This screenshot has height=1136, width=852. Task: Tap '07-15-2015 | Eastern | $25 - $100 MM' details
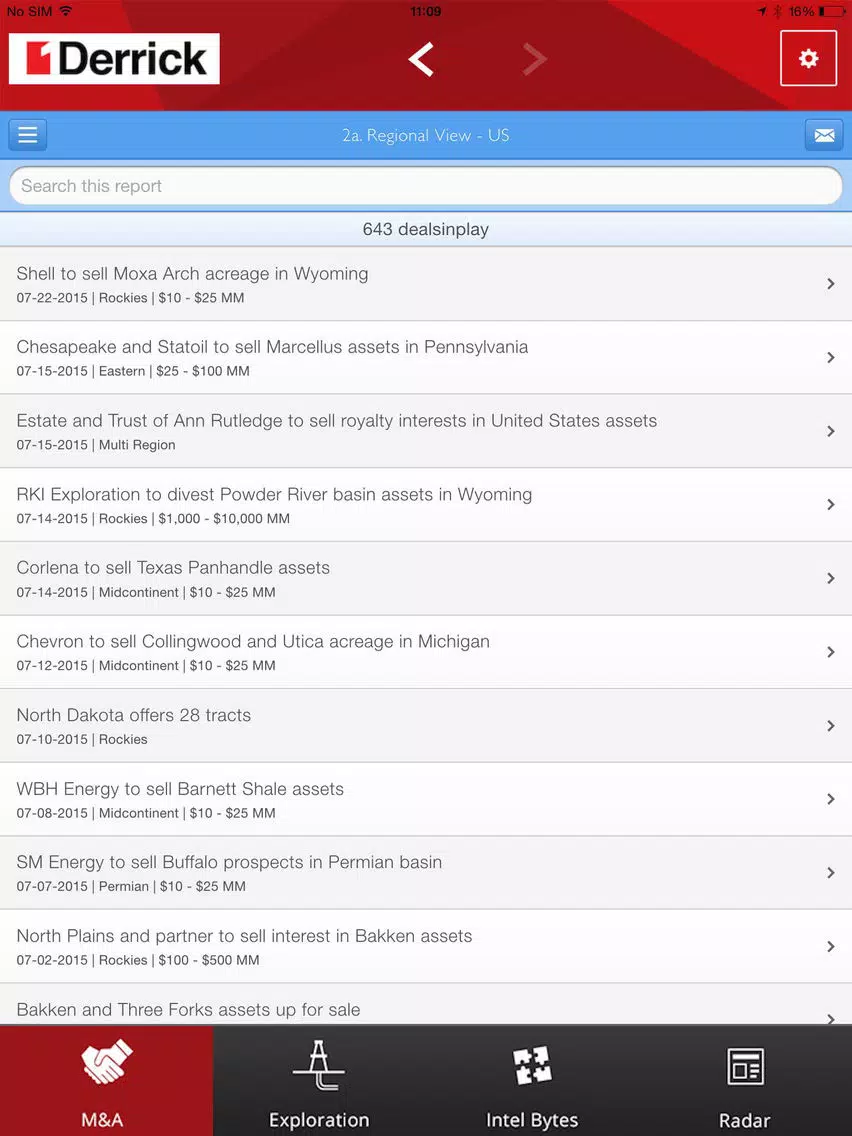[x=133, y=371]
